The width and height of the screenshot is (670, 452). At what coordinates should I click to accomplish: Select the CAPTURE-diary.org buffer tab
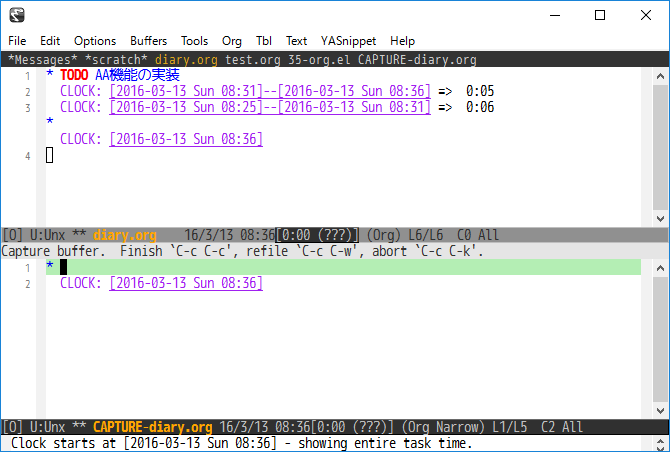[x=417, y=59]
